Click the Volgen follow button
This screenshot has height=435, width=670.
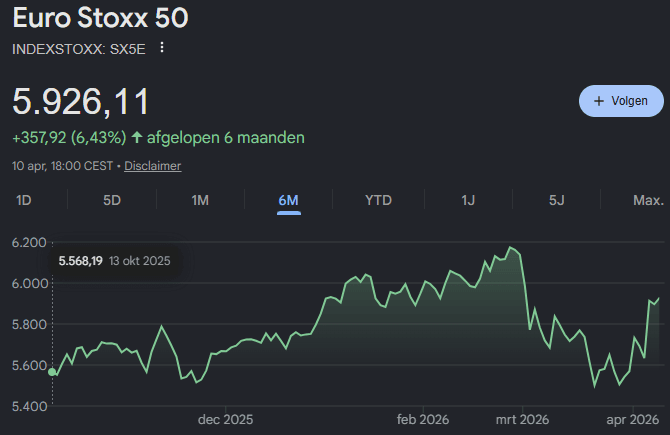pos(620,101)
